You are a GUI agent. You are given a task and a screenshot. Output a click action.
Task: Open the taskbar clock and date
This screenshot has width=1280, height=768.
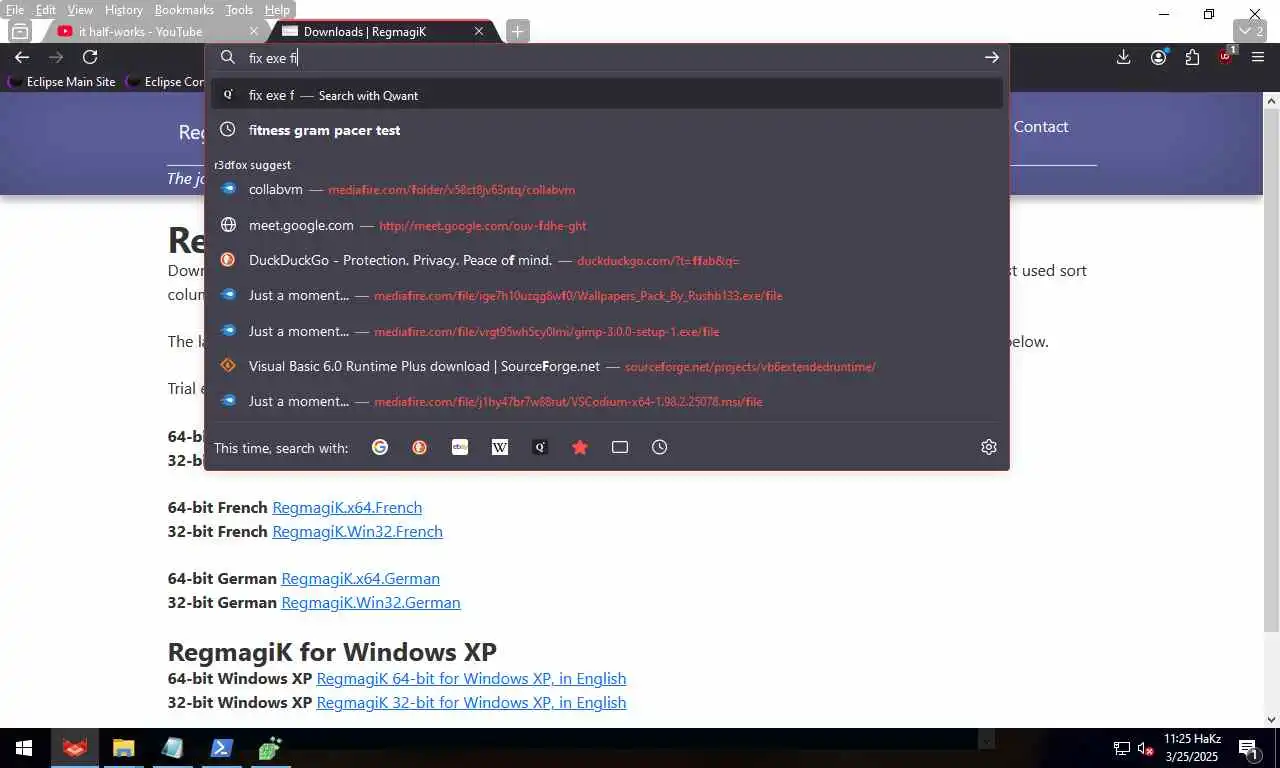click(x=1192, y=748)
